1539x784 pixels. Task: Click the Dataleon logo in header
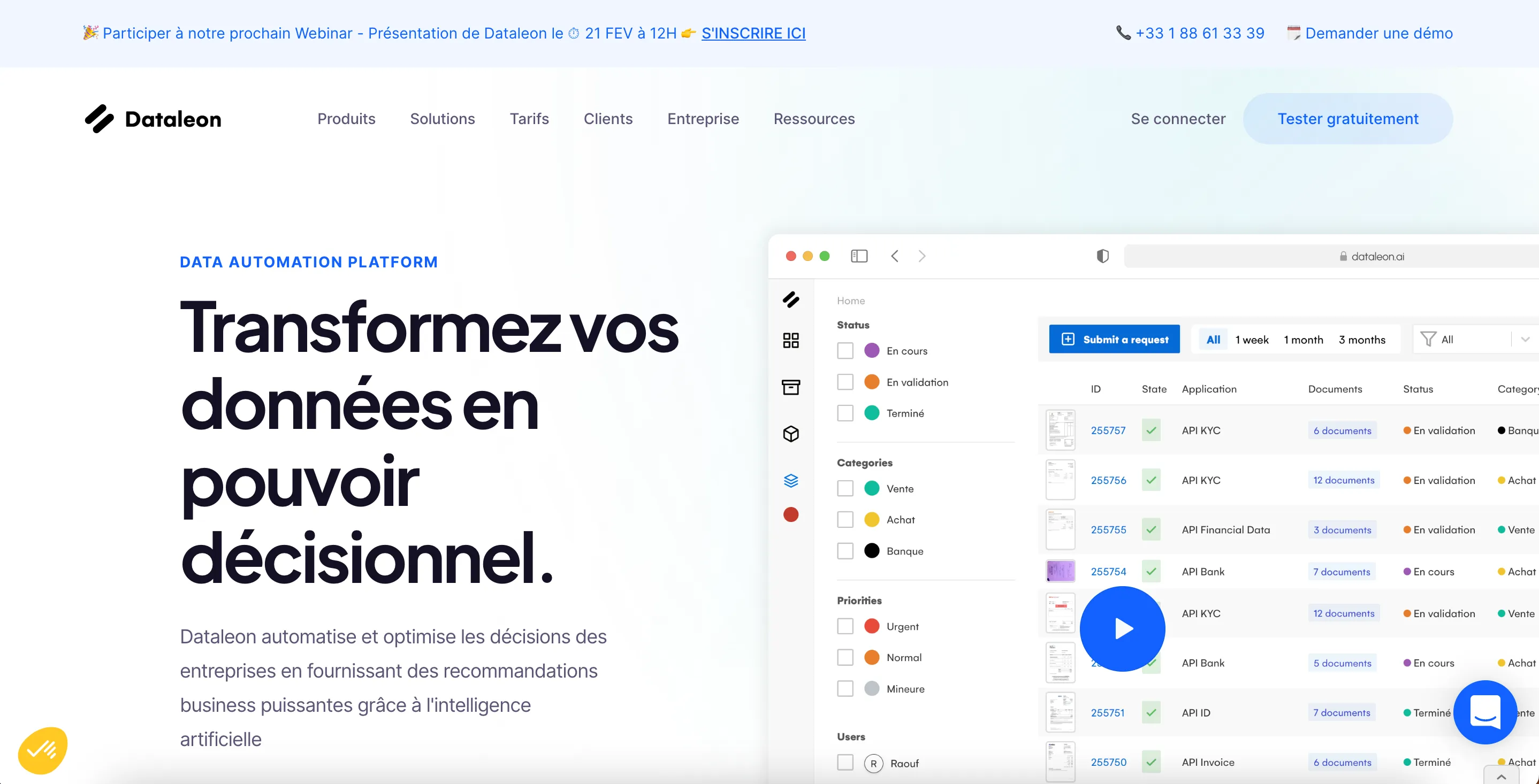[x=153, y=119]
